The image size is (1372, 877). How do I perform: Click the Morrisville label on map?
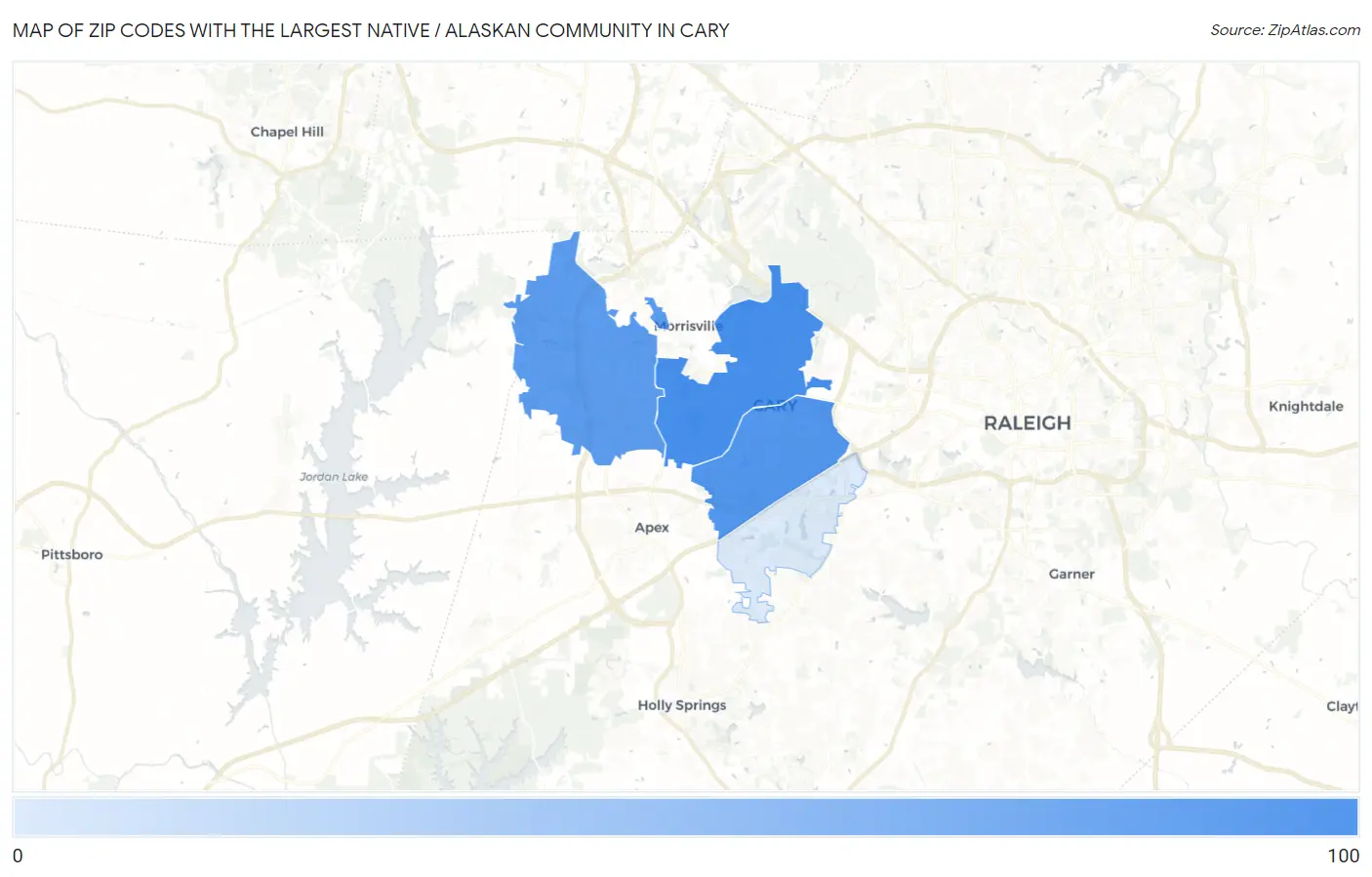click(688, 326)
